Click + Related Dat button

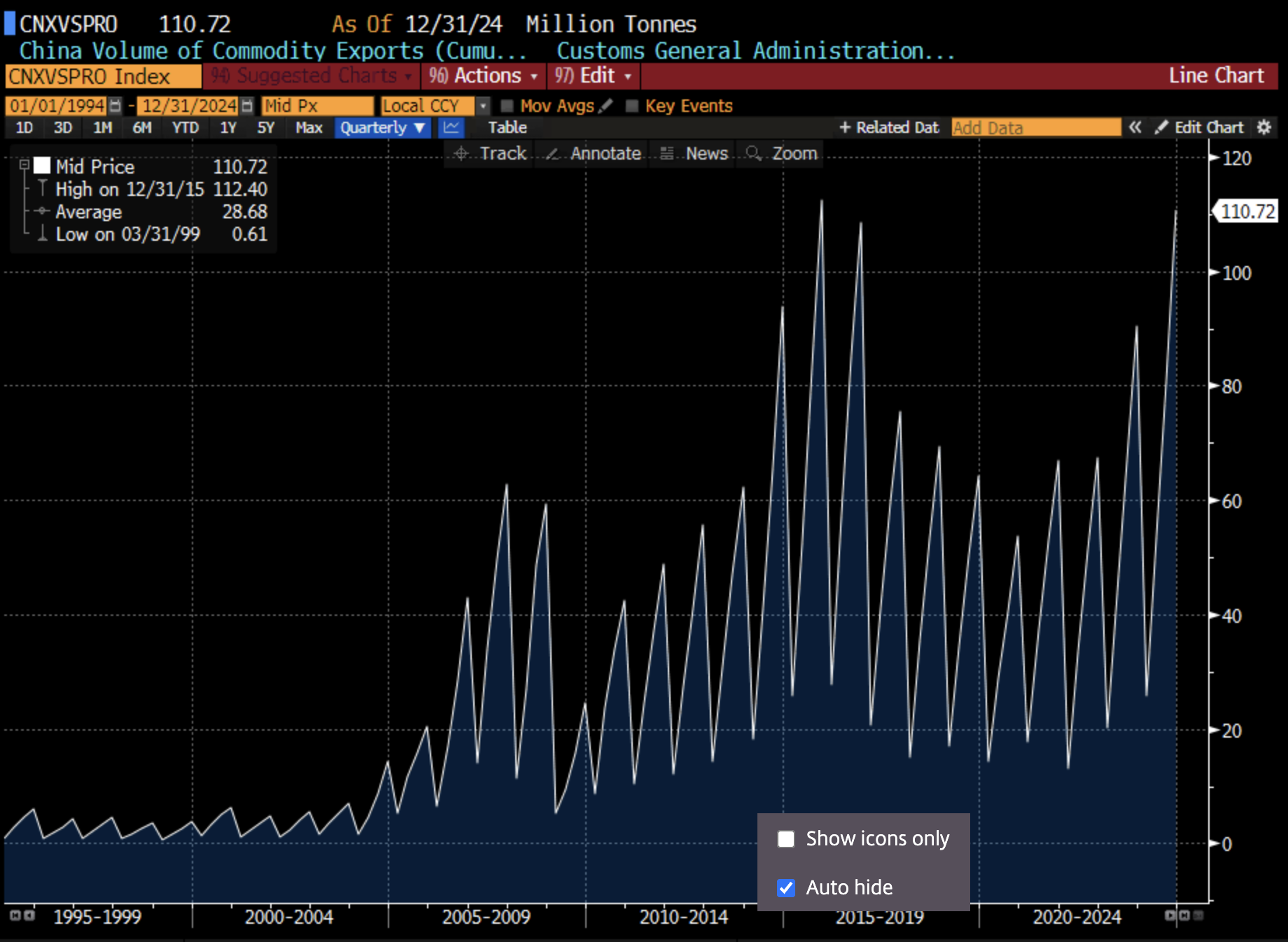point(889,127)
